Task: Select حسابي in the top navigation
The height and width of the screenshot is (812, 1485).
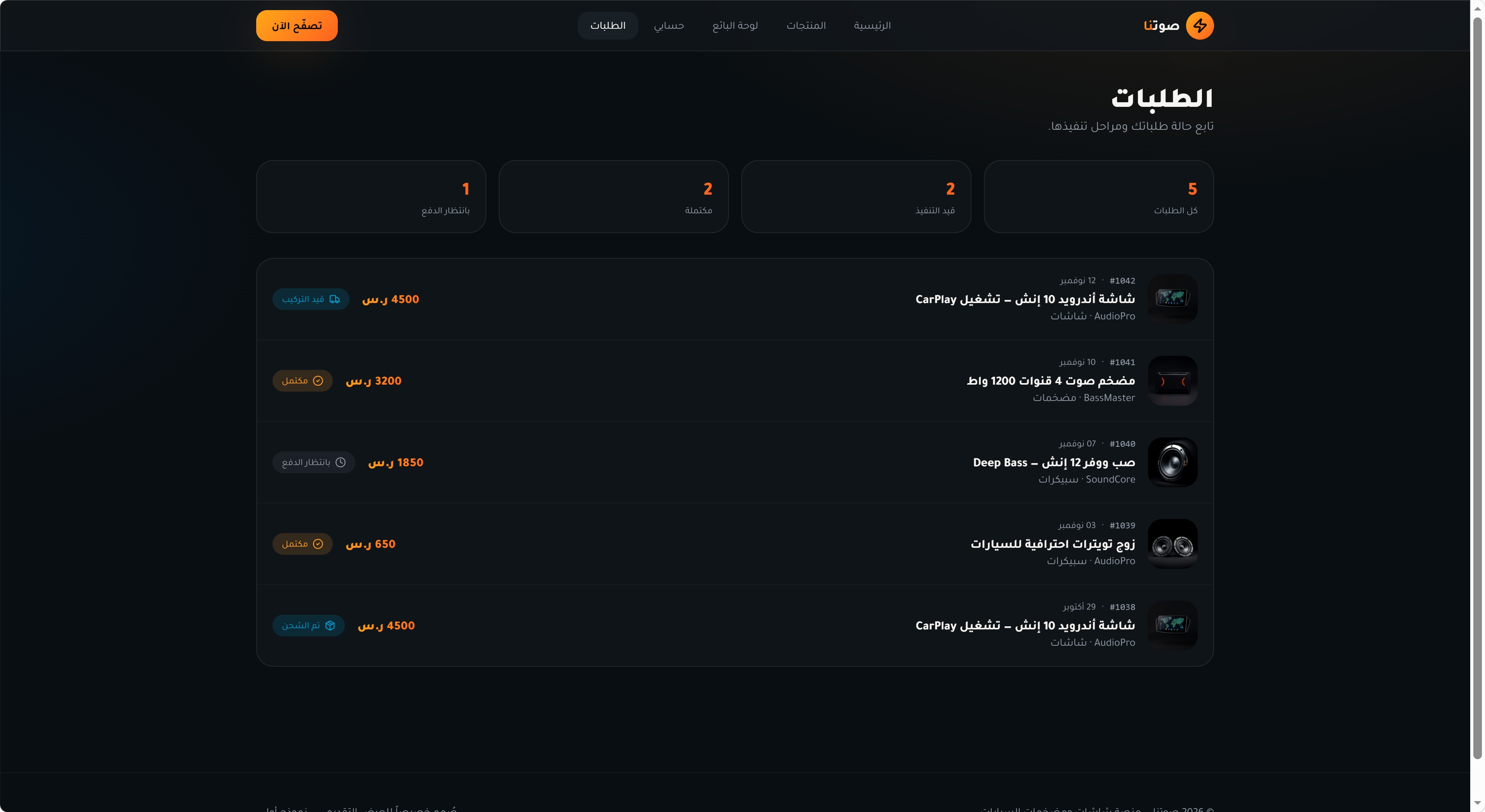Action: point(669,25)
